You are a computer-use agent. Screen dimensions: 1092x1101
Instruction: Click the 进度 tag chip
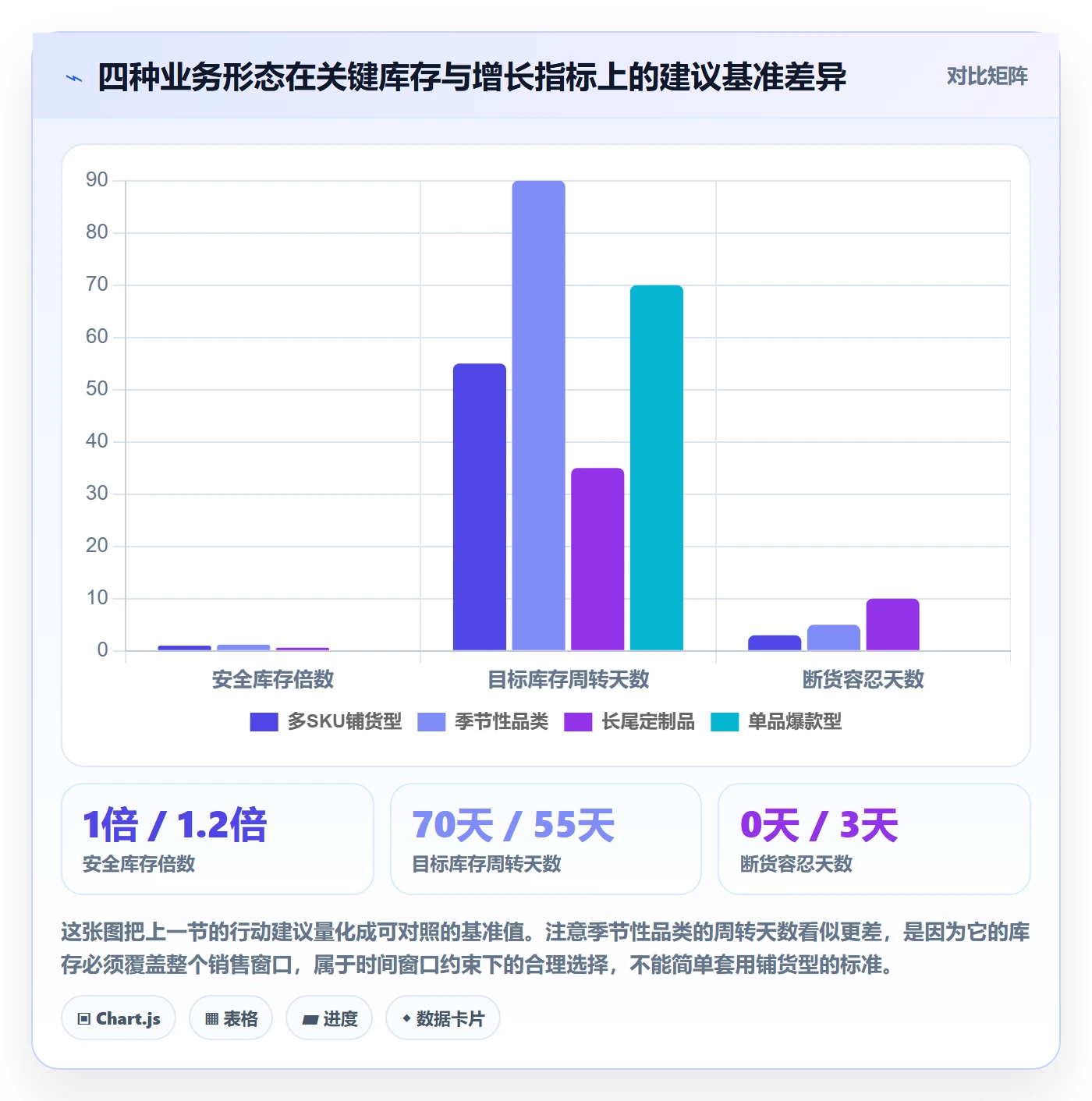pos(329,1018)
